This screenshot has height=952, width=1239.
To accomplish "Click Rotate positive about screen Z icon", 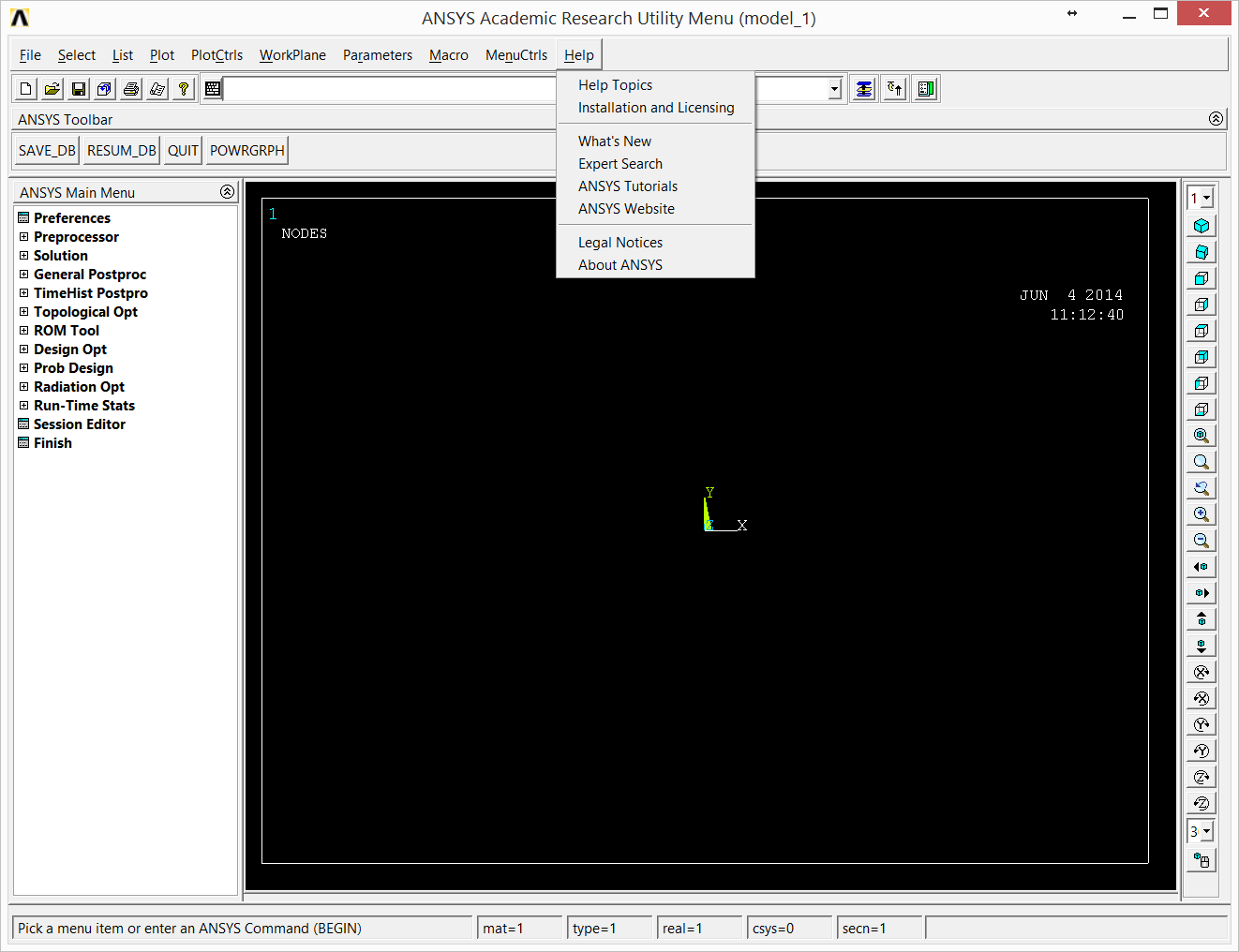I will [1202, 777].
